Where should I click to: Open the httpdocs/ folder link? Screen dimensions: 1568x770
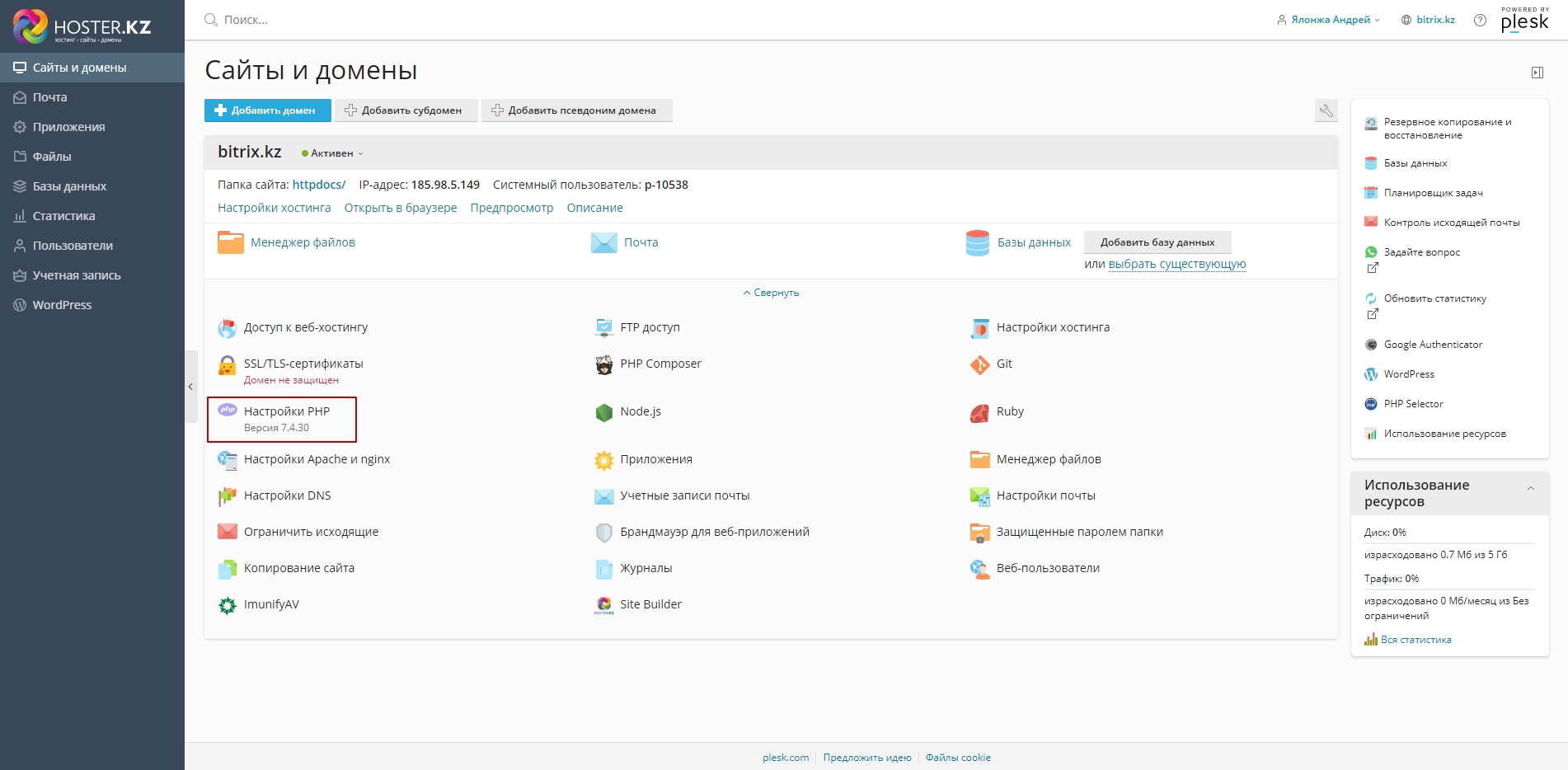(319, 185)
